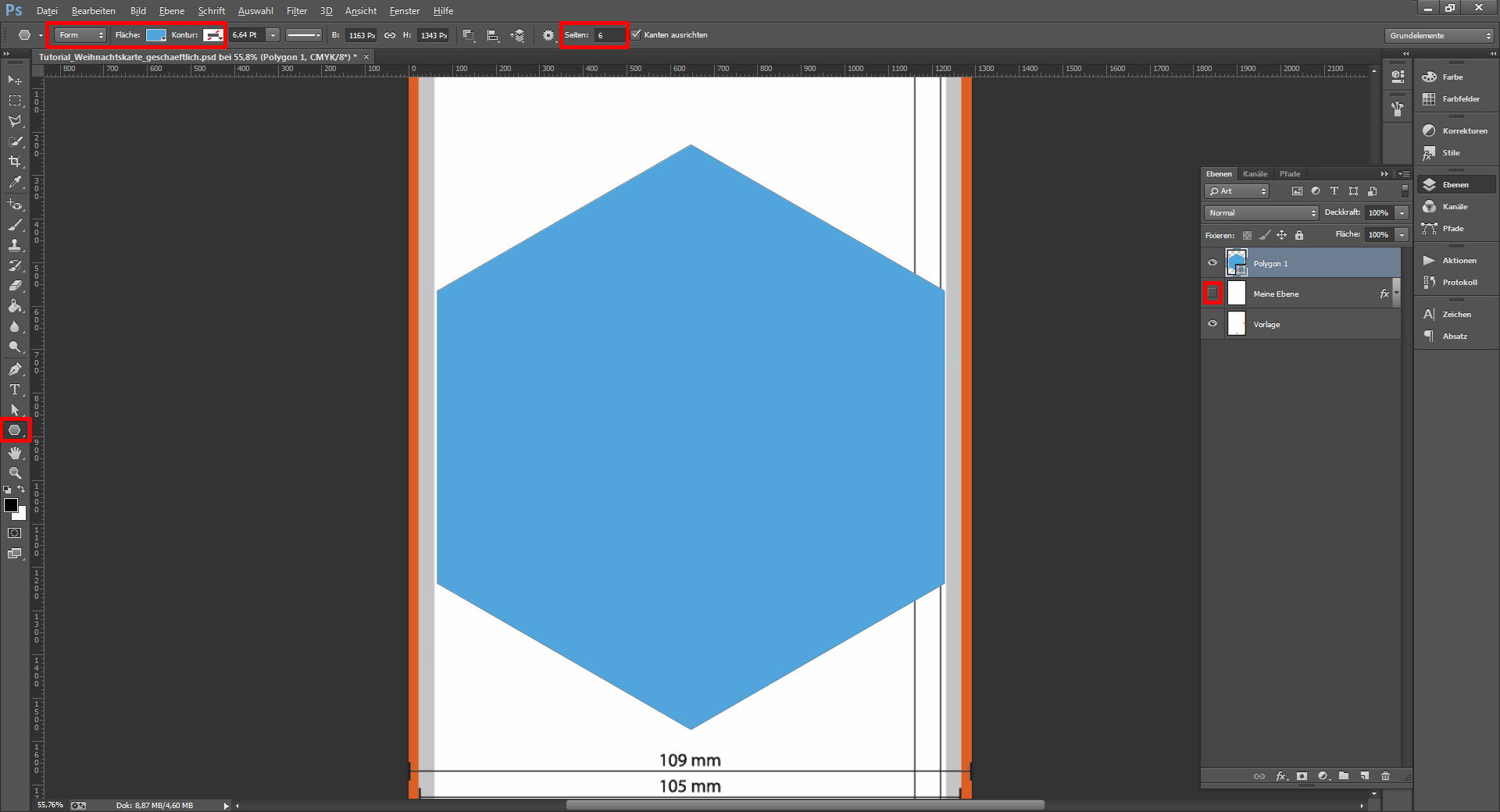The image size is (1500, 812).
Task: Select the Eyedropper tool
Action: [x=14, y=183]
